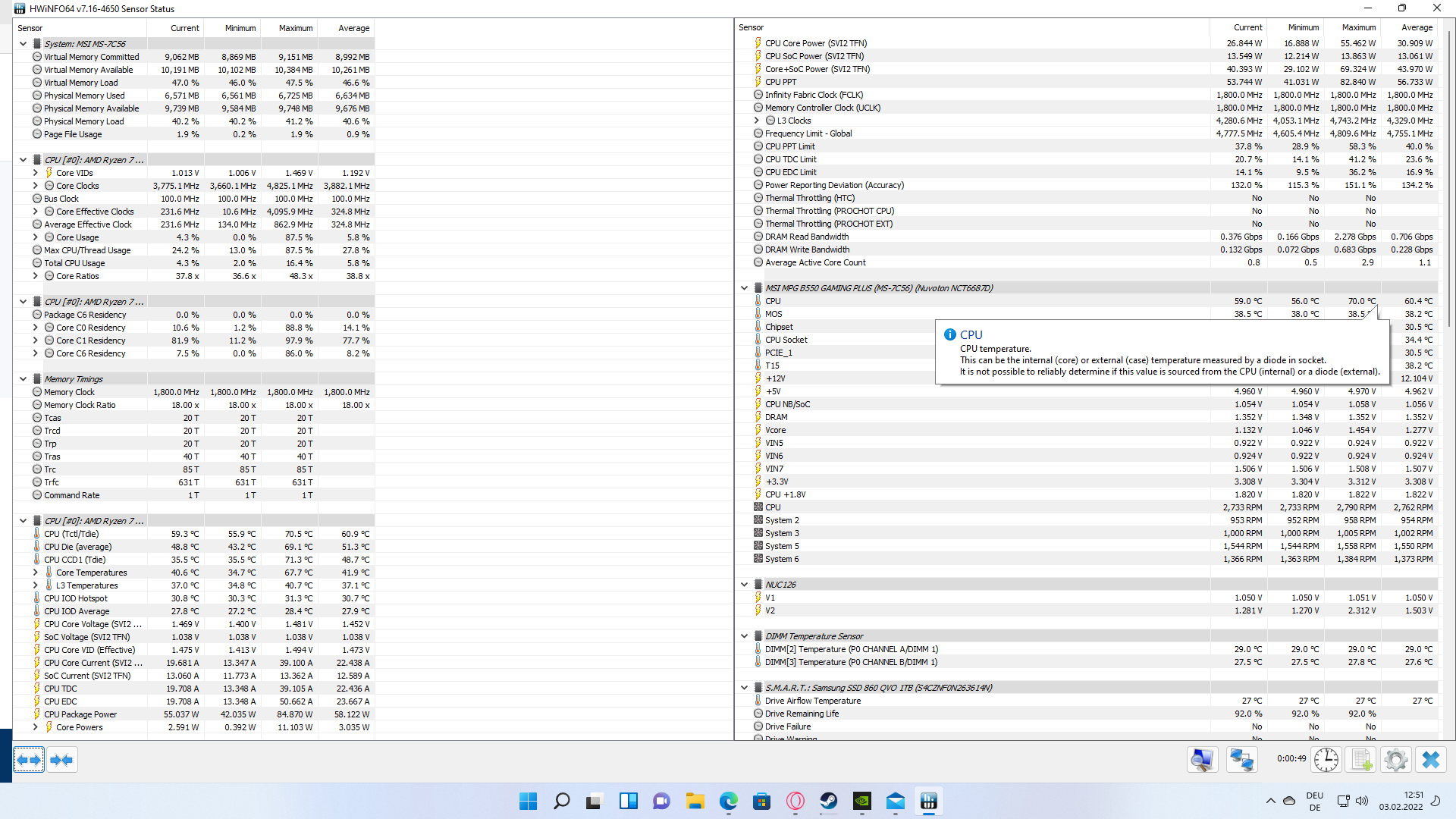This screenshot has height=819, width=1456.
Task: Expand the Core VIDs sensor group
Action: click(35, 173)
